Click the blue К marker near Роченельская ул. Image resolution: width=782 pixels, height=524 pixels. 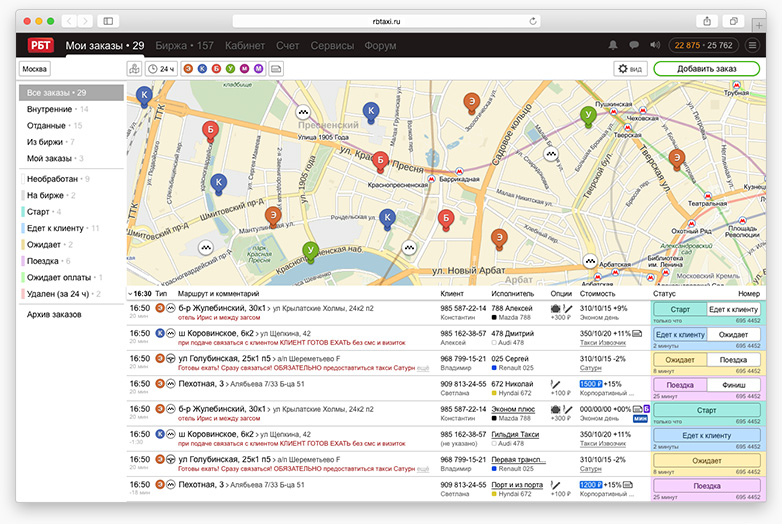(x=388, y=219)
